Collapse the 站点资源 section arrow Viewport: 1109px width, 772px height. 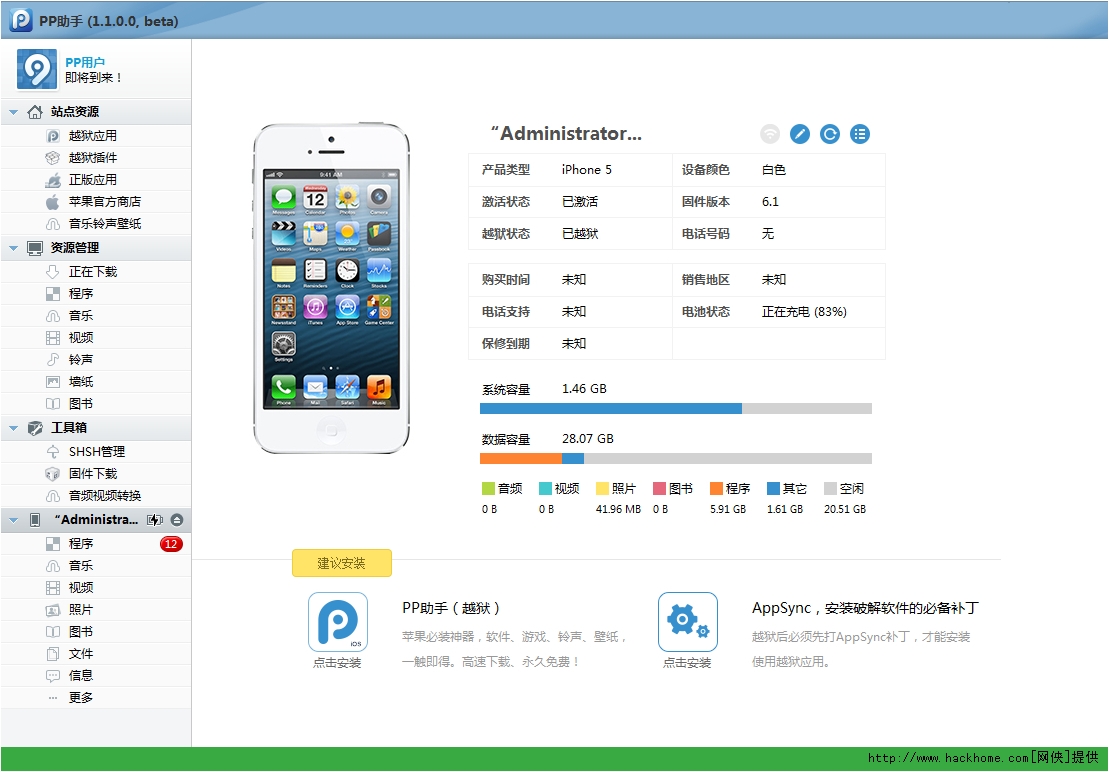[x=13, y=112]
